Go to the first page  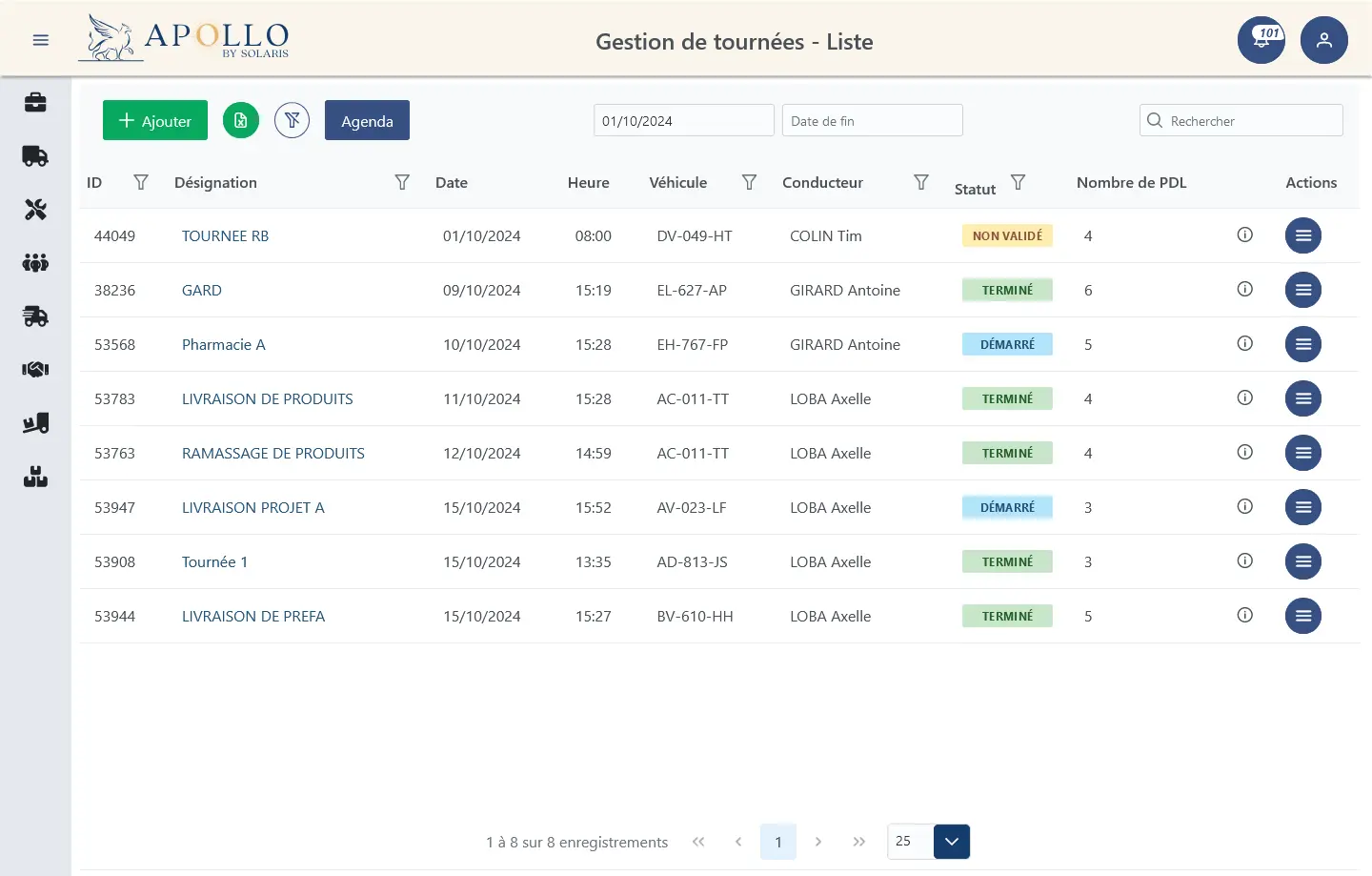coord(698,842)
